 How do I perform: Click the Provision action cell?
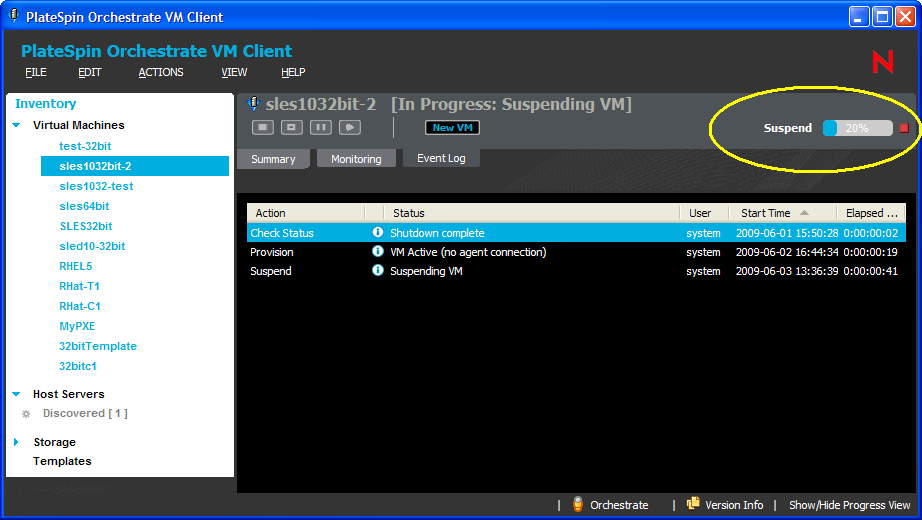coord(272,252)
